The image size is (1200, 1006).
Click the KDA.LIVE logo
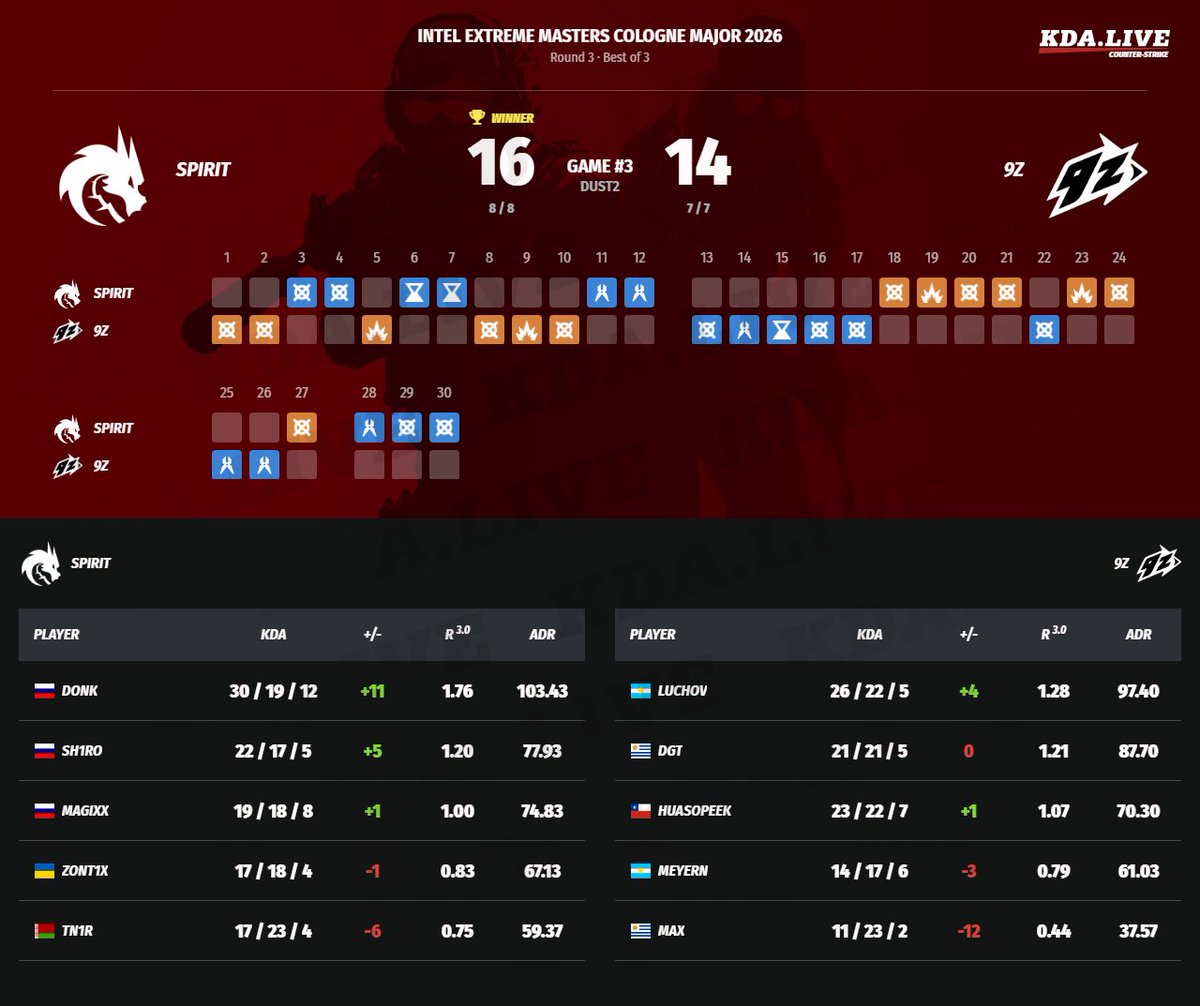click(1103, 43)
